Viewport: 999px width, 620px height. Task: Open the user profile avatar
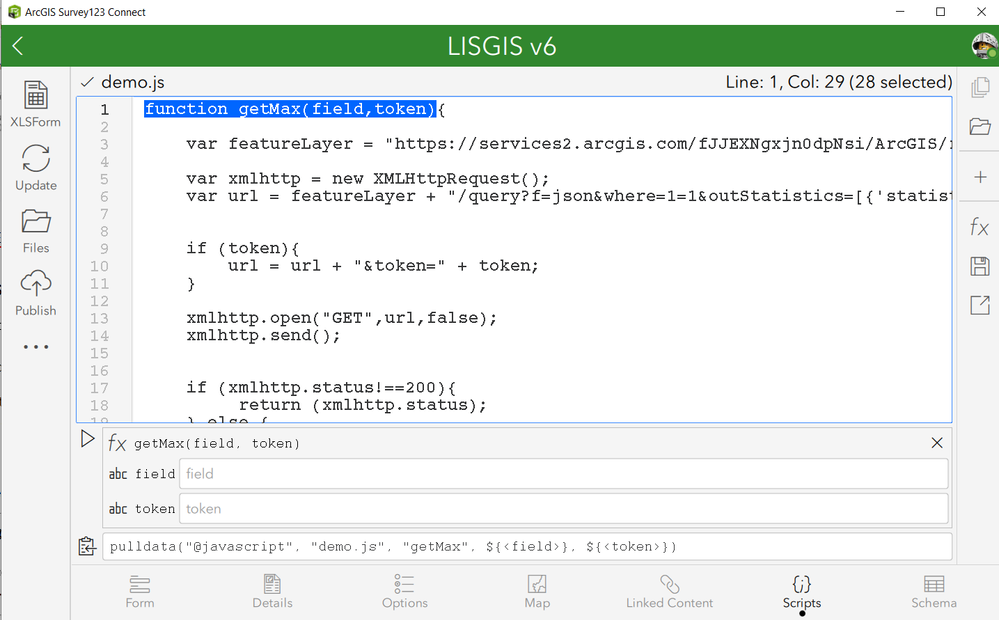click(x=984, y=46)
